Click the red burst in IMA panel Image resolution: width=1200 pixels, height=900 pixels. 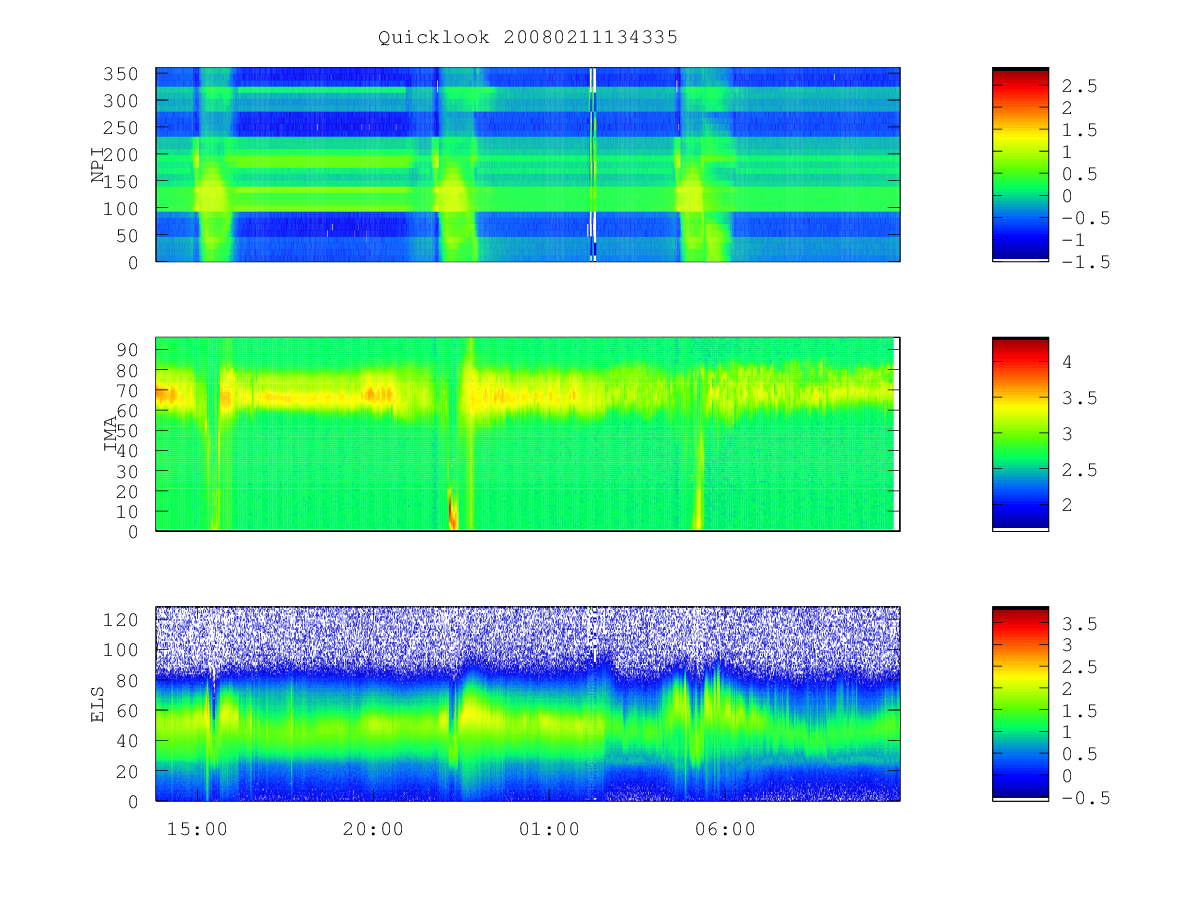[452, 509]
